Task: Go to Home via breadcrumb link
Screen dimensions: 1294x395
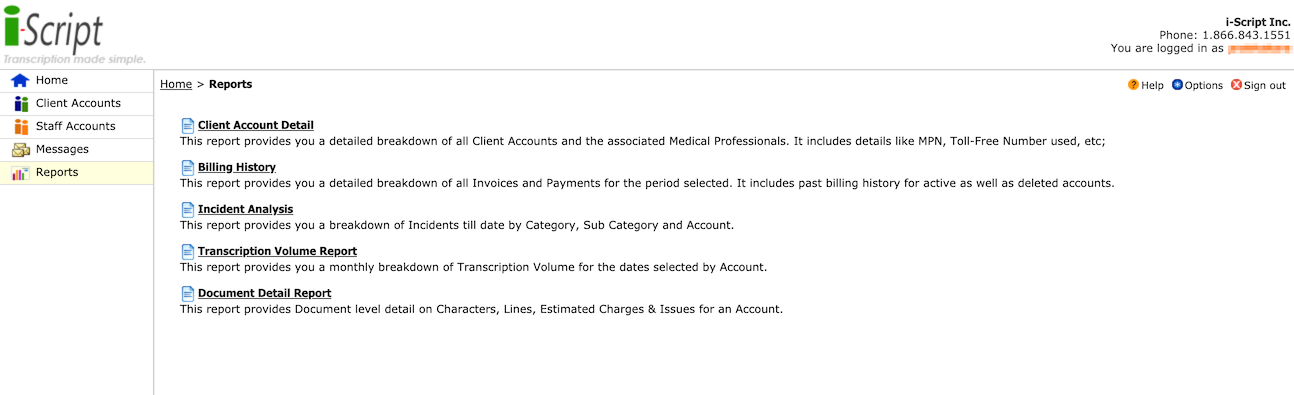Action: [176, 85]
